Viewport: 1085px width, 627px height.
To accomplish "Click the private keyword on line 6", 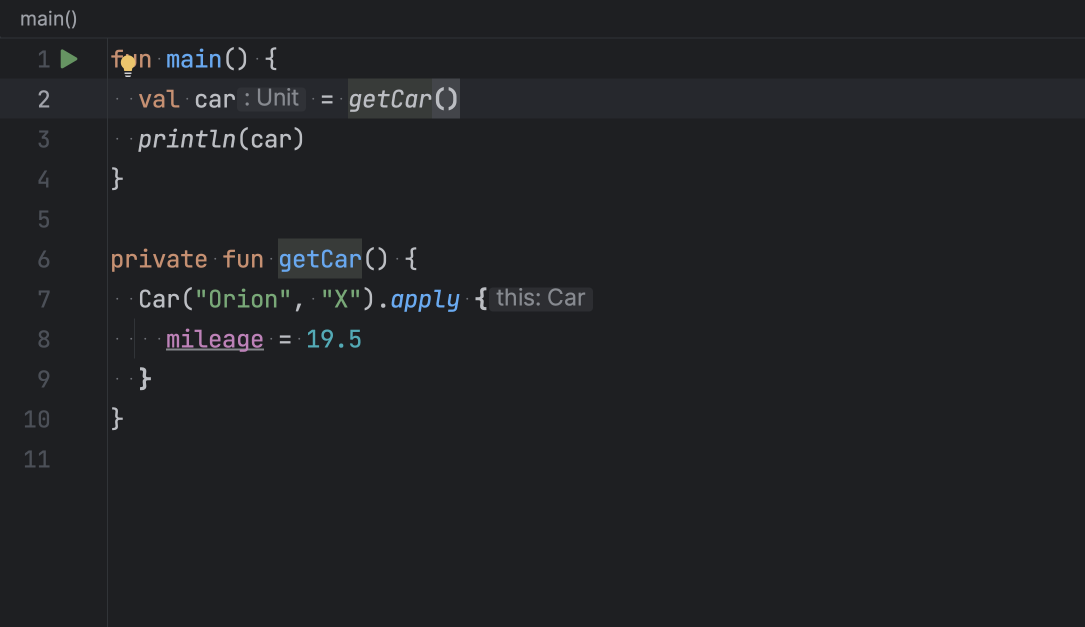I will (159, 259).
